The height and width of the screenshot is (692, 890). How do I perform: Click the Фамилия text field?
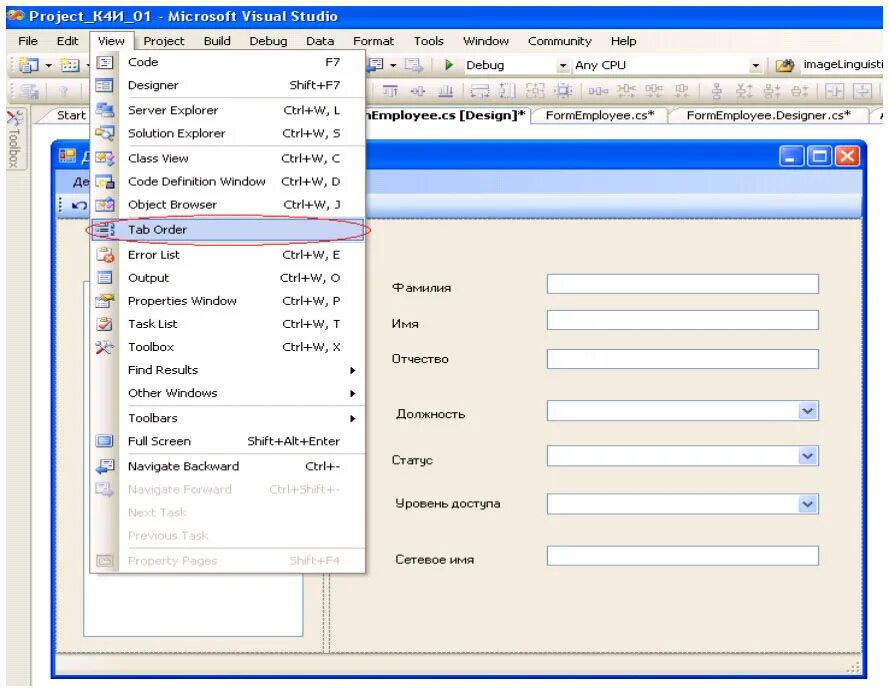682,284
